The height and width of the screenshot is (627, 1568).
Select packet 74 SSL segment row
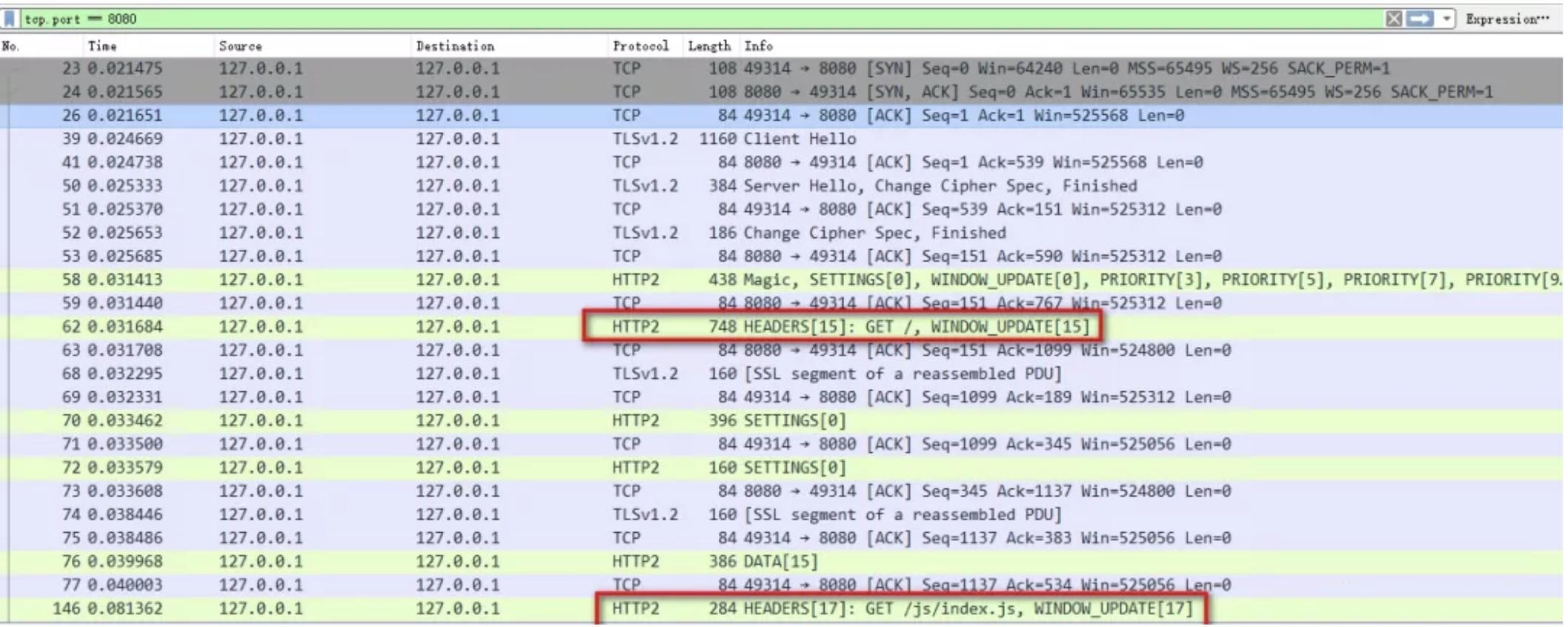pyautogui.click(x=782, y=514)
